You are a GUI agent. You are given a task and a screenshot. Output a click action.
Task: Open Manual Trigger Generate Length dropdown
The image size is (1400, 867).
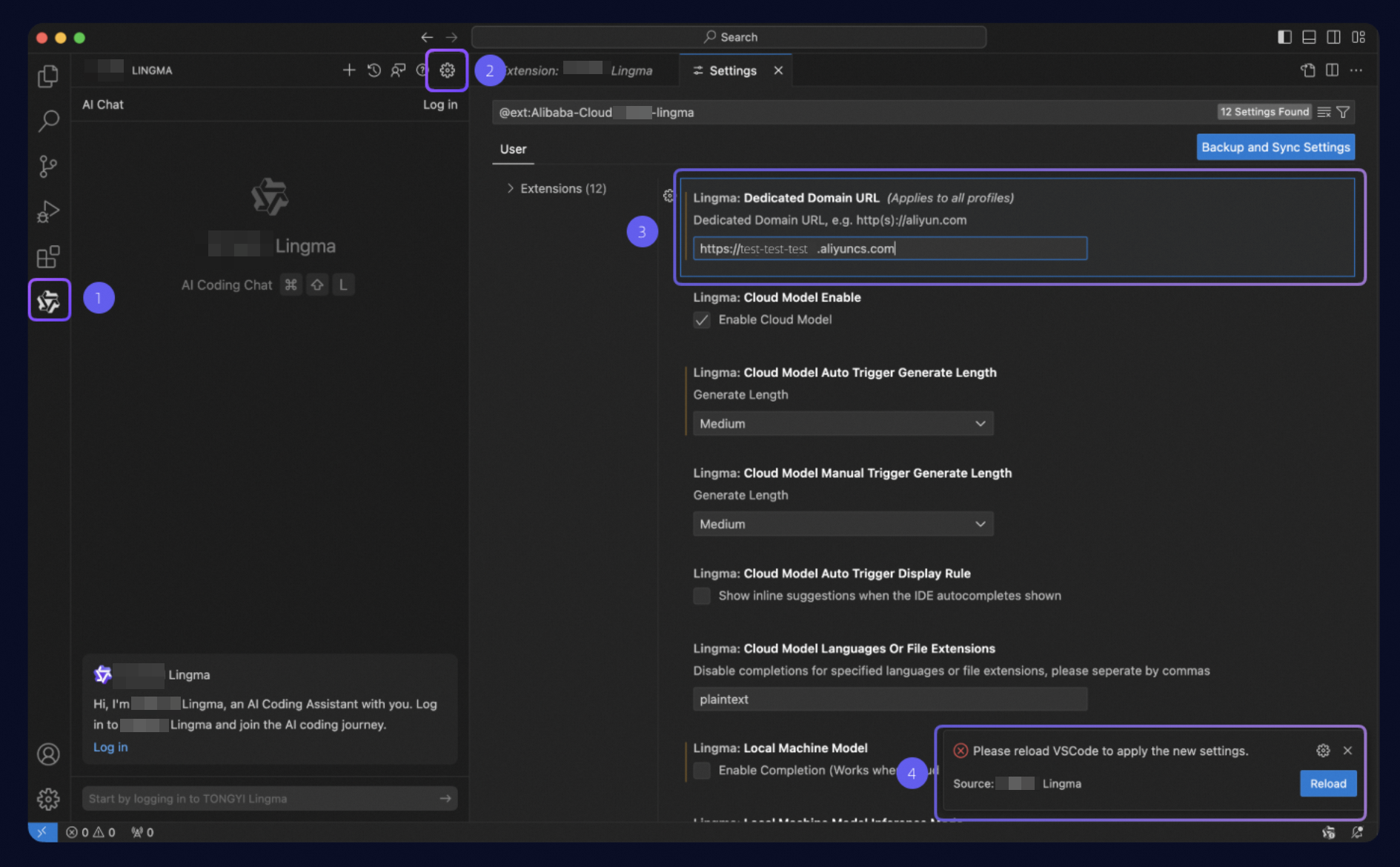(843, 524)
